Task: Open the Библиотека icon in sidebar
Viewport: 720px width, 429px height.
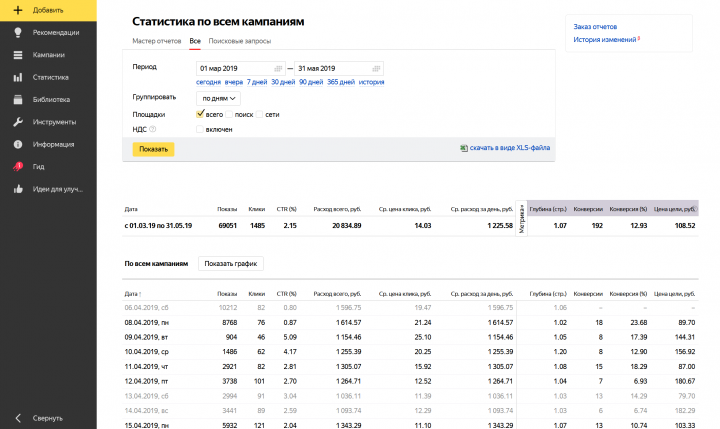Action: tap(18, 99)
